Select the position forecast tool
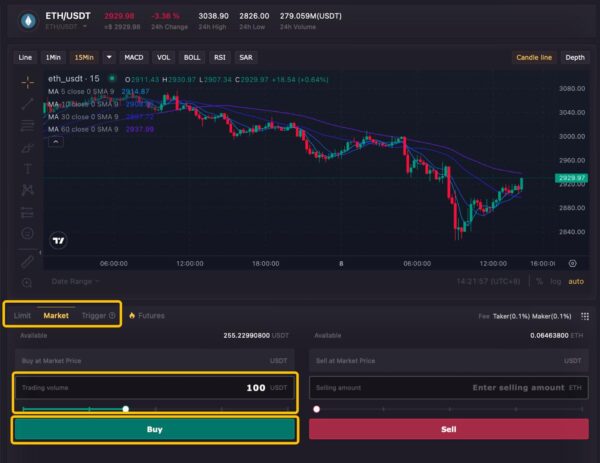The width and height of the screenshot is (600, 463). pos(28,212)
